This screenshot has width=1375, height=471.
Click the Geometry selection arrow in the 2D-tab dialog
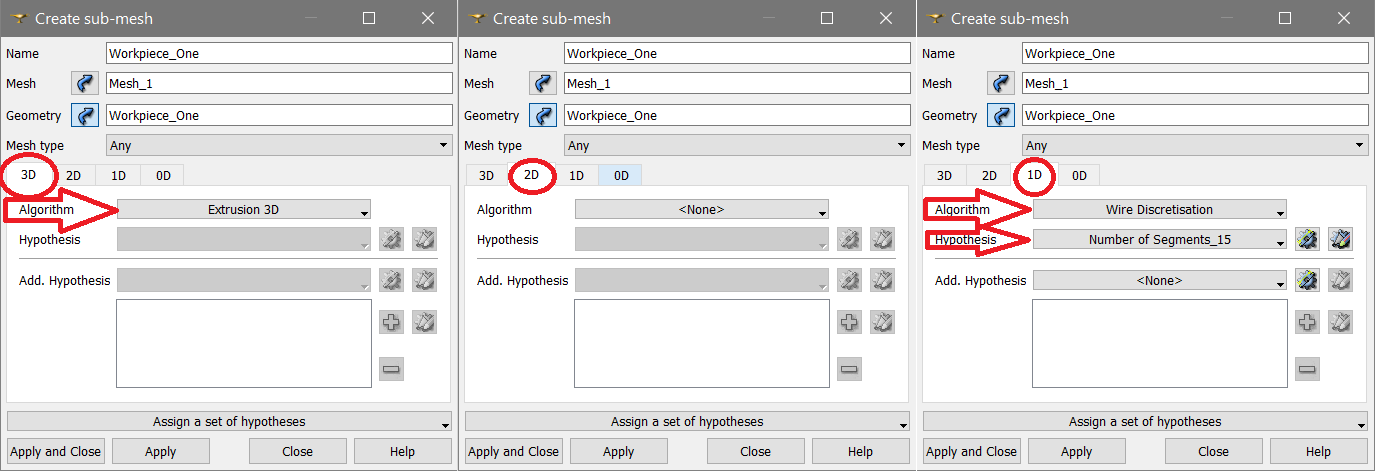(543, 115)
